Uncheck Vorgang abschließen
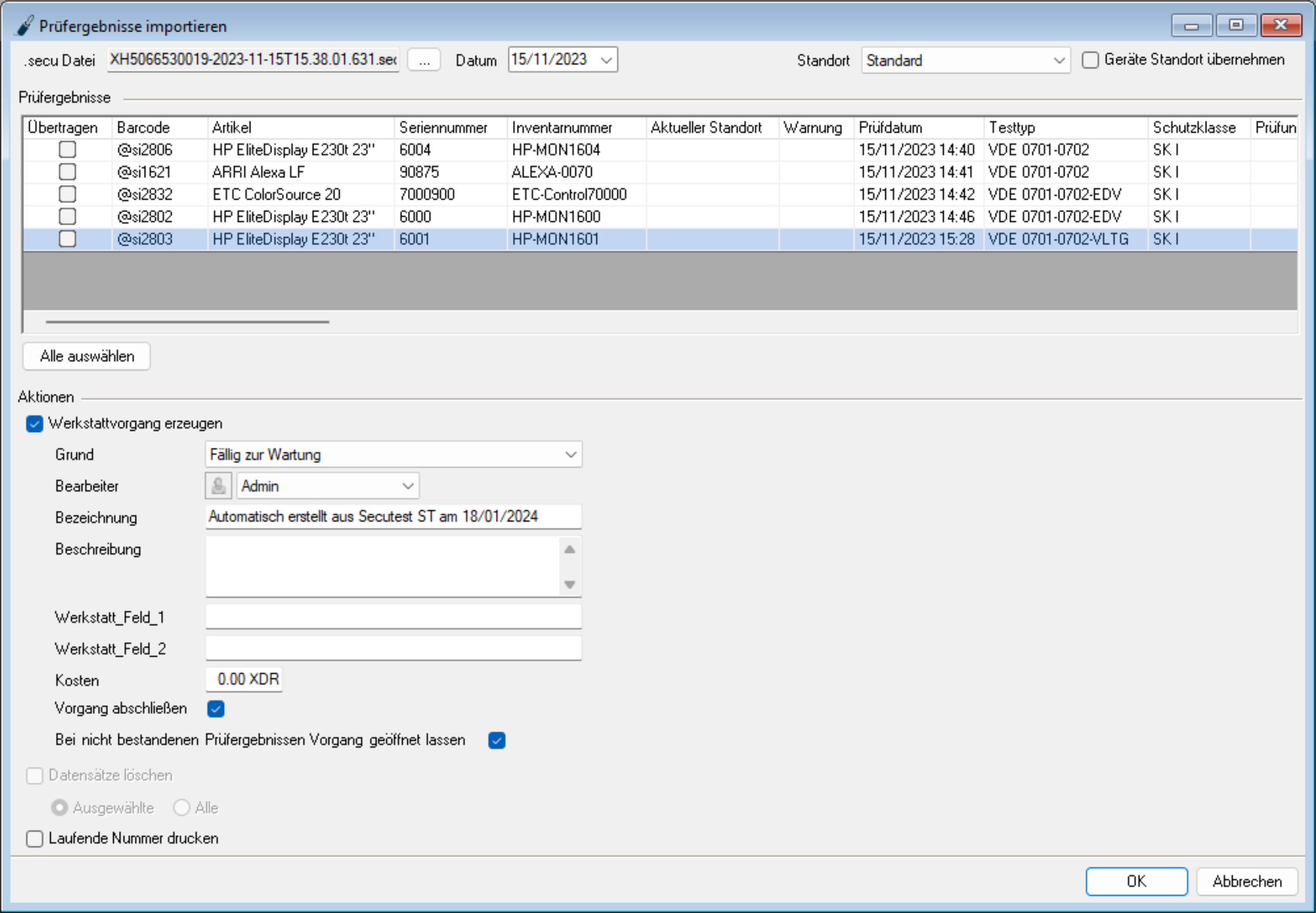Screen dimensions: 1316x913 click(215, 709)
